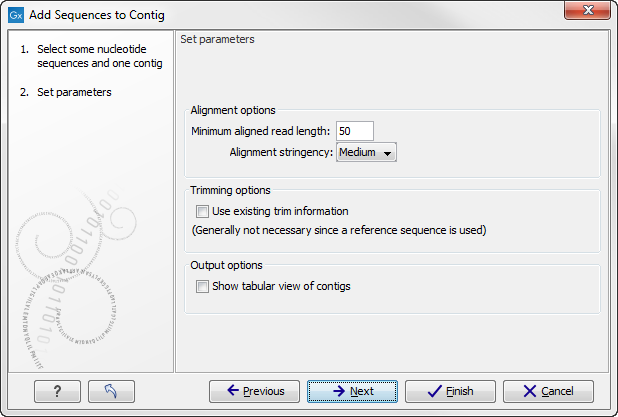Open the Alignment stringency dropdown
This screenshot has width=618, height=417.
click(x=367, y=152)
